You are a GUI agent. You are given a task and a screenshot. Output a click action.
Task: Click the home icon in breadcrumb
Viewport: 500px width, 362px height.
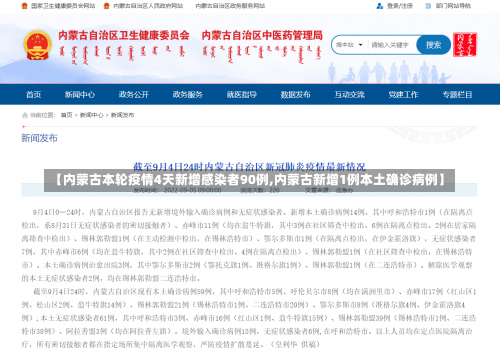pyautogui.click(x=25, y=115)
